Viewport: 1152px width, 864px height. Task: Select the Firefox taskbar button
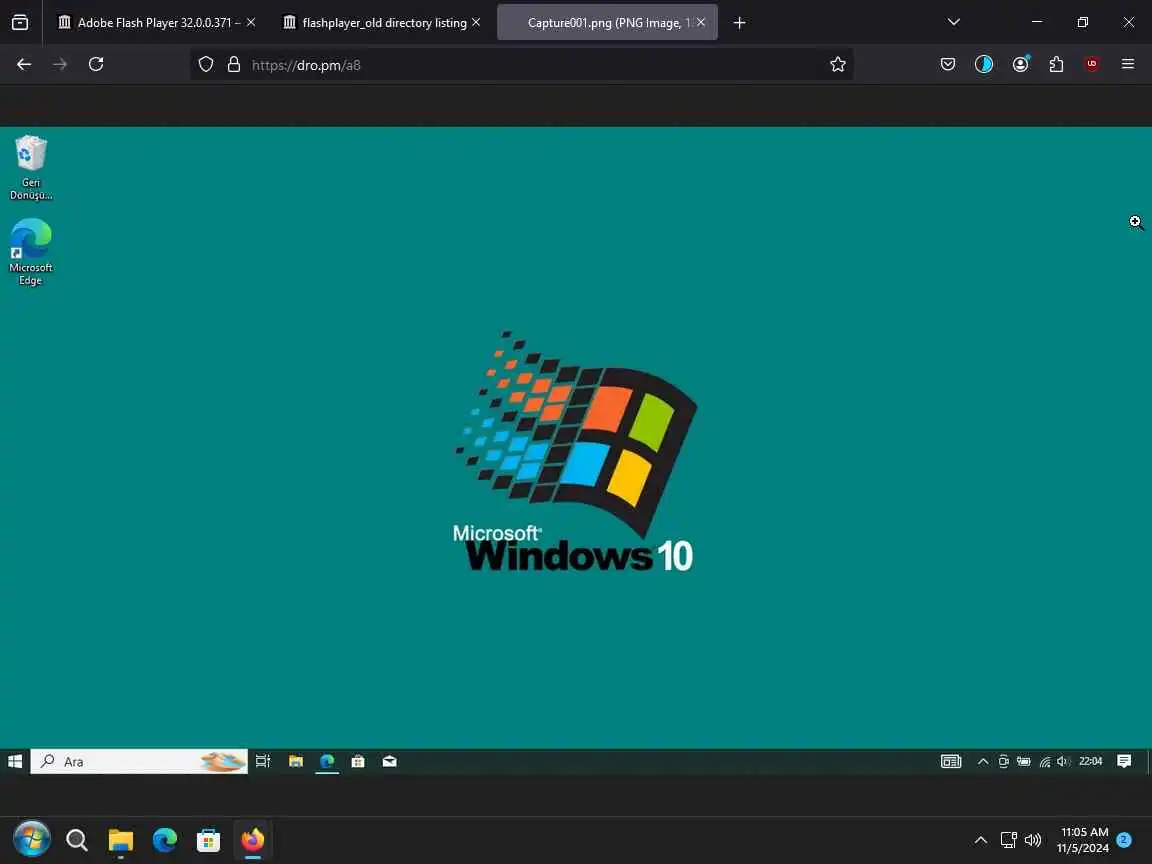(x=253, y=840)
